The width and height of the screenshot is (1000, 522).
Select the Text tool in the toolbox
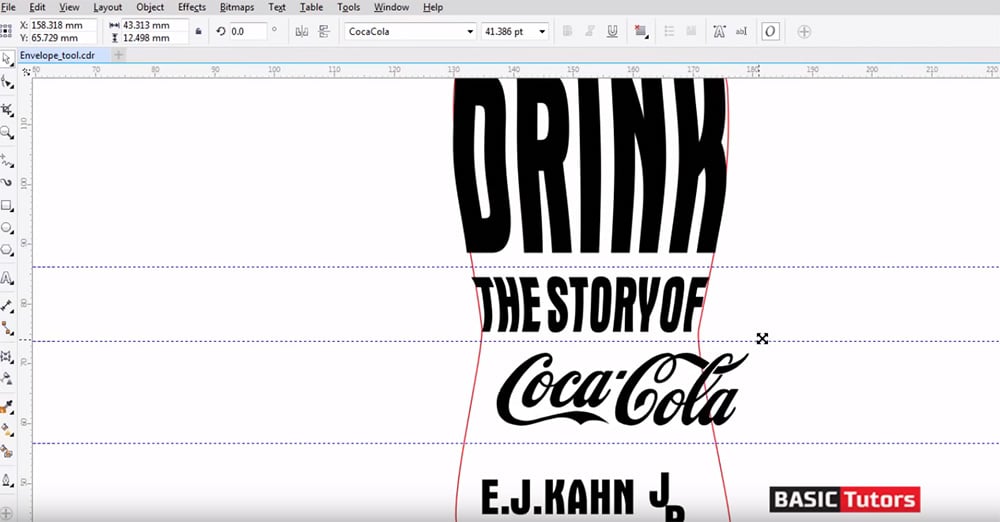click(7, 278)
